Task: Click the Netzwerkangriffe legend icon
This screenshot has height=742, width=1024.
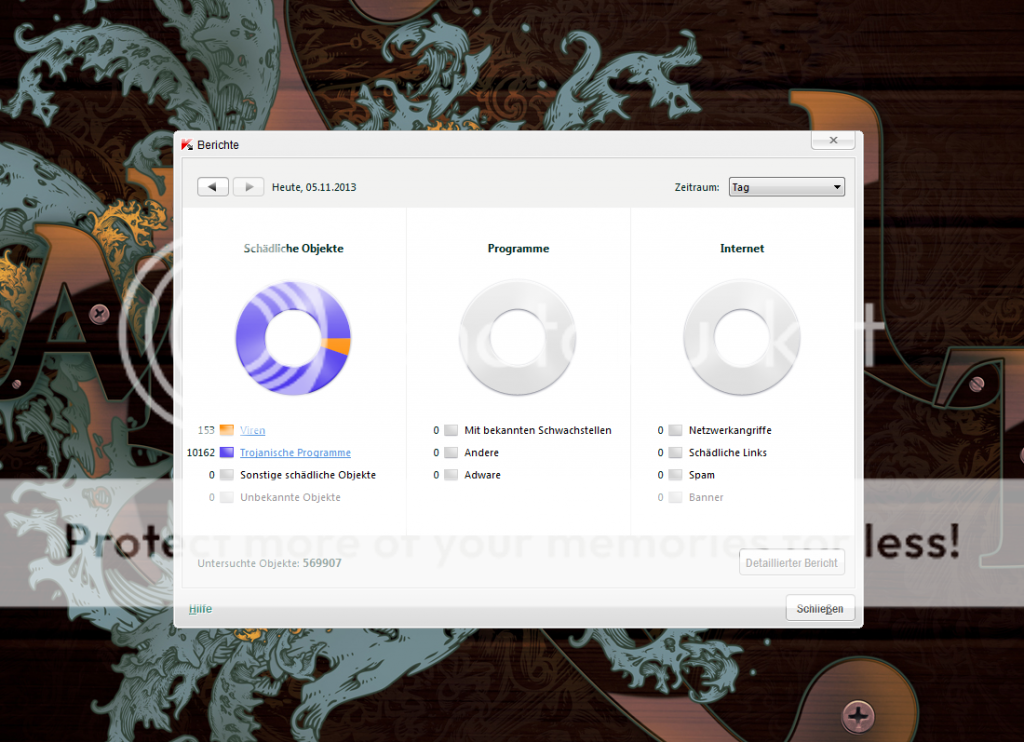Action: pos(675,430)
